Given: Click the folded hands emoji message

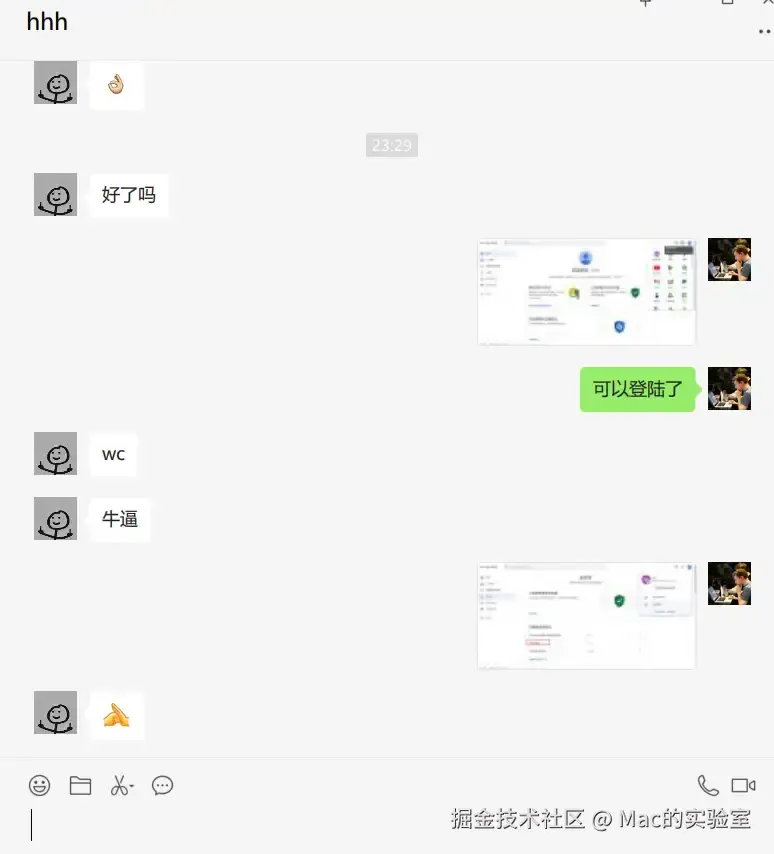Looking at the screenshot, I should point(117,715).
